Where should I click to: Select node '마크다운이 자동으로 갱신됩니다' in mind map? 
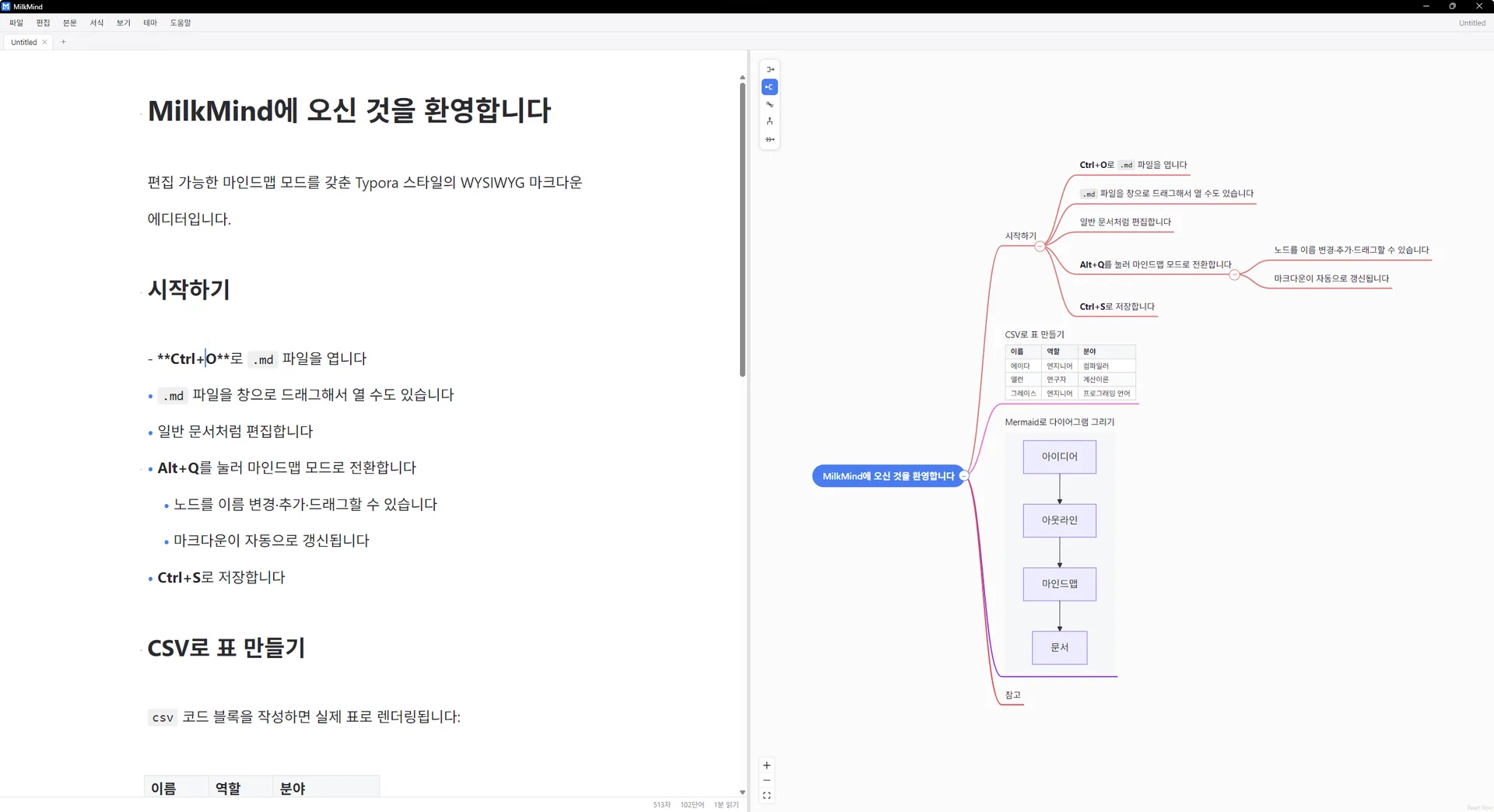click(x=1331, y=278)
